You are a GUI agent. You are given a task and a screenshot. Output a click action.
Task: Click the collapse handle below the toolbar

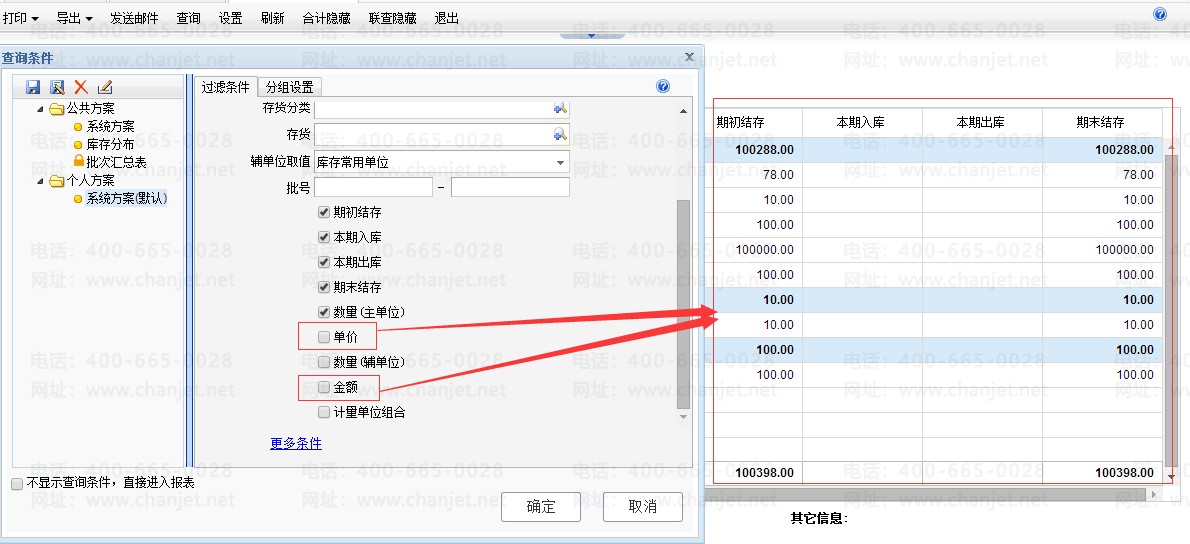click(x=592, y=34)
